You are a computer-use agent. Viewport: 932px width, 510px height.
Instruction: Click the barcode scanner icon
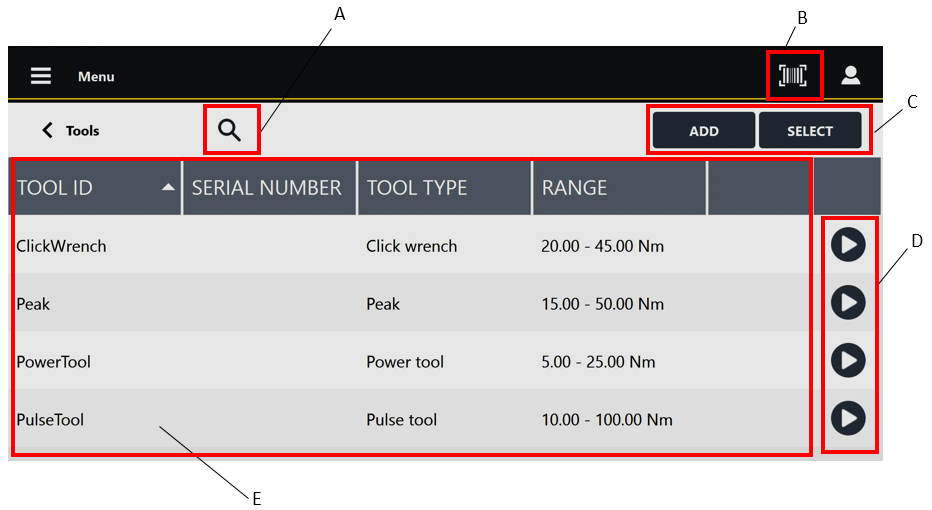pyautogui.click(x=793, y=76)
